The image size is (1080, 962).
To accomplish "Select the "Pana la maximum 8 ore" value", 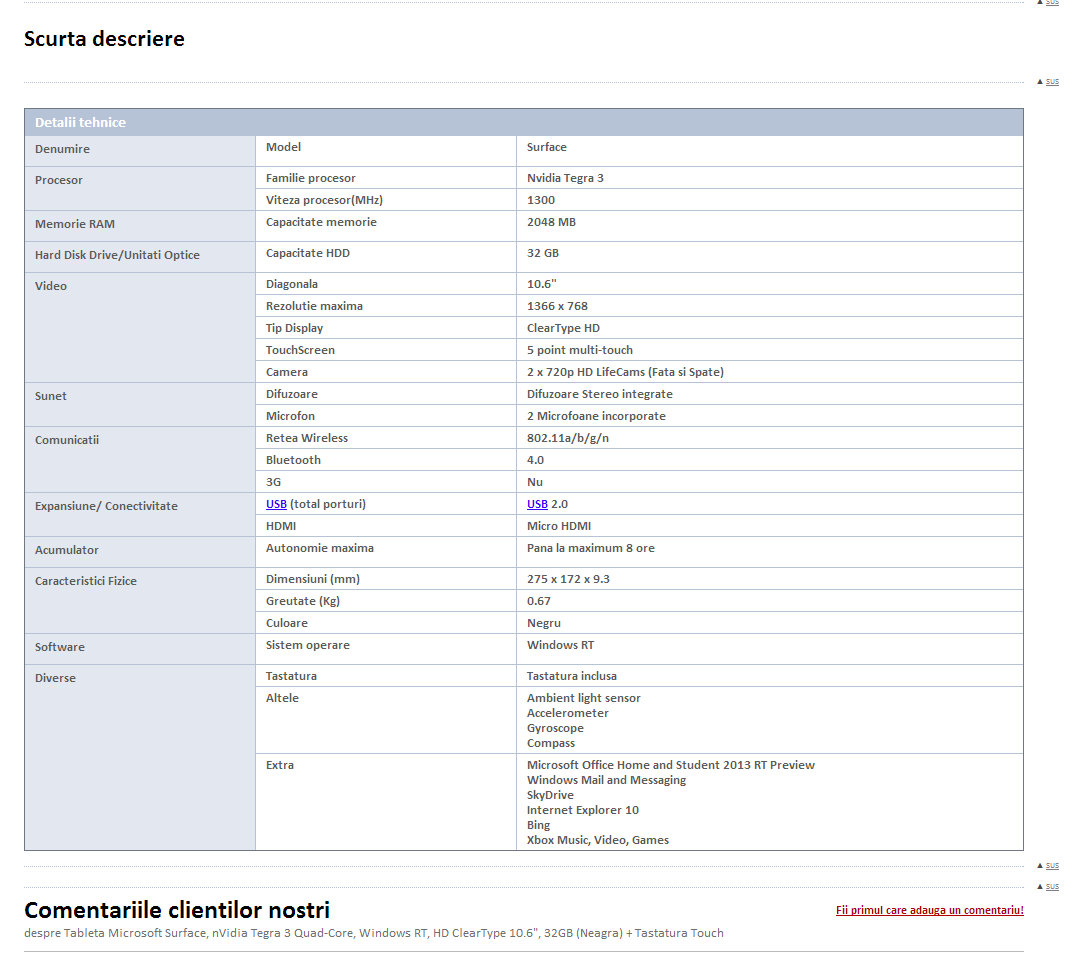I will (591, 548).
